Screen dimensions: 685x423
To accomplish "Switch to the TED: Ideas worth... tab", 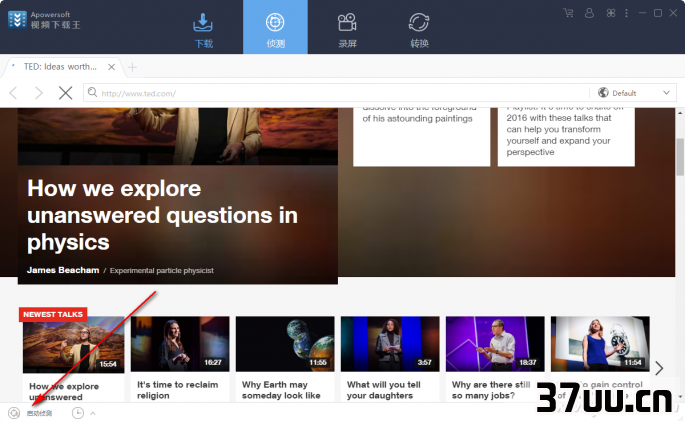I will tap(60, 67).
